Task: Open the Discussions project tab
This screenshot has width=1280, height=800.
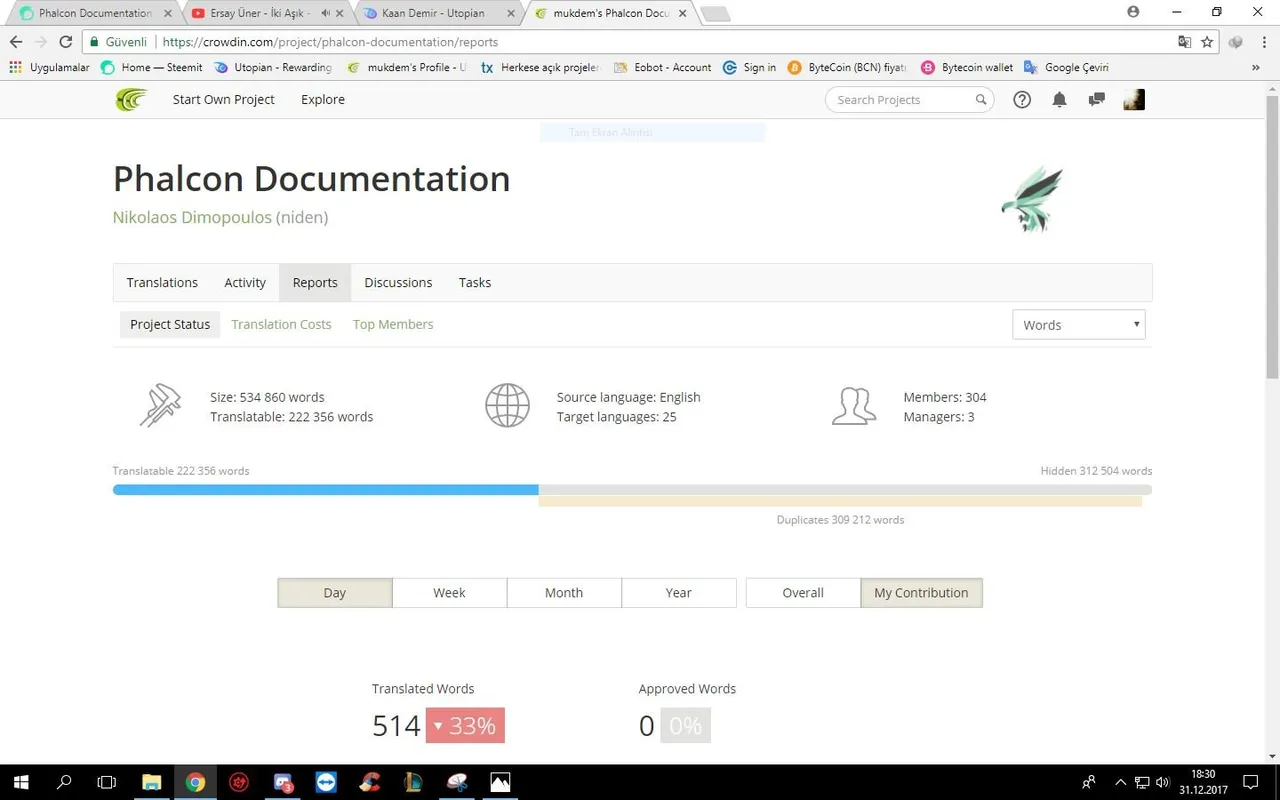Action: 398,283
